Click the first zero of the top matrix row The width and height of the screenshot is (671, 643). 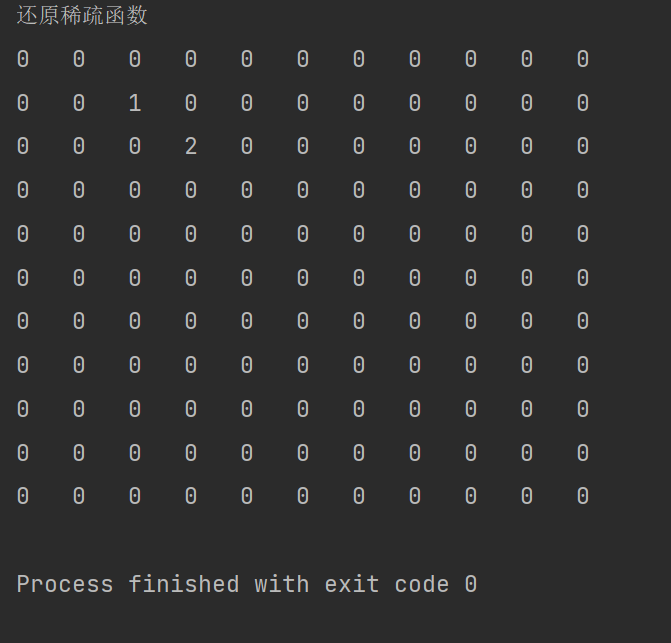pos(23,60)
